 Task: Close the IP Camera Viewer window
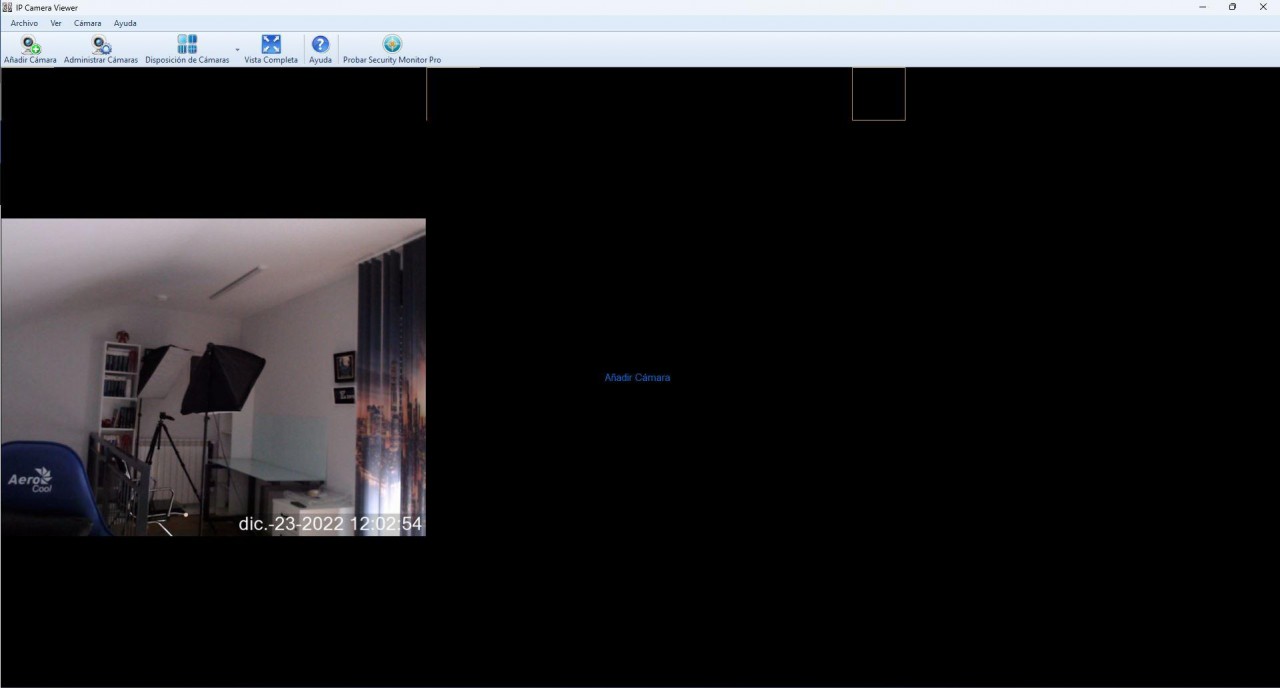1263,7
